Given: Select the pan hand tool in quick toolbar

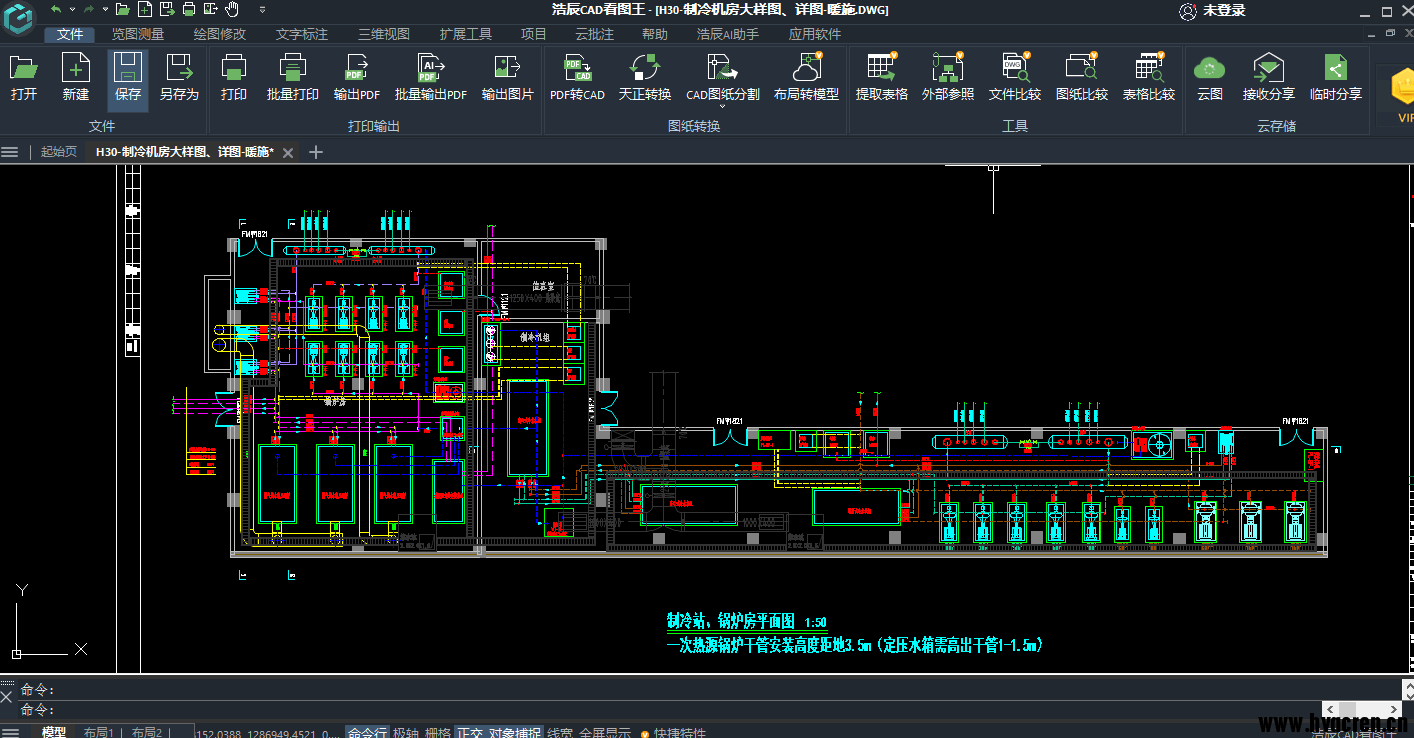Looking at the screenshot, I should click(232, 10).
